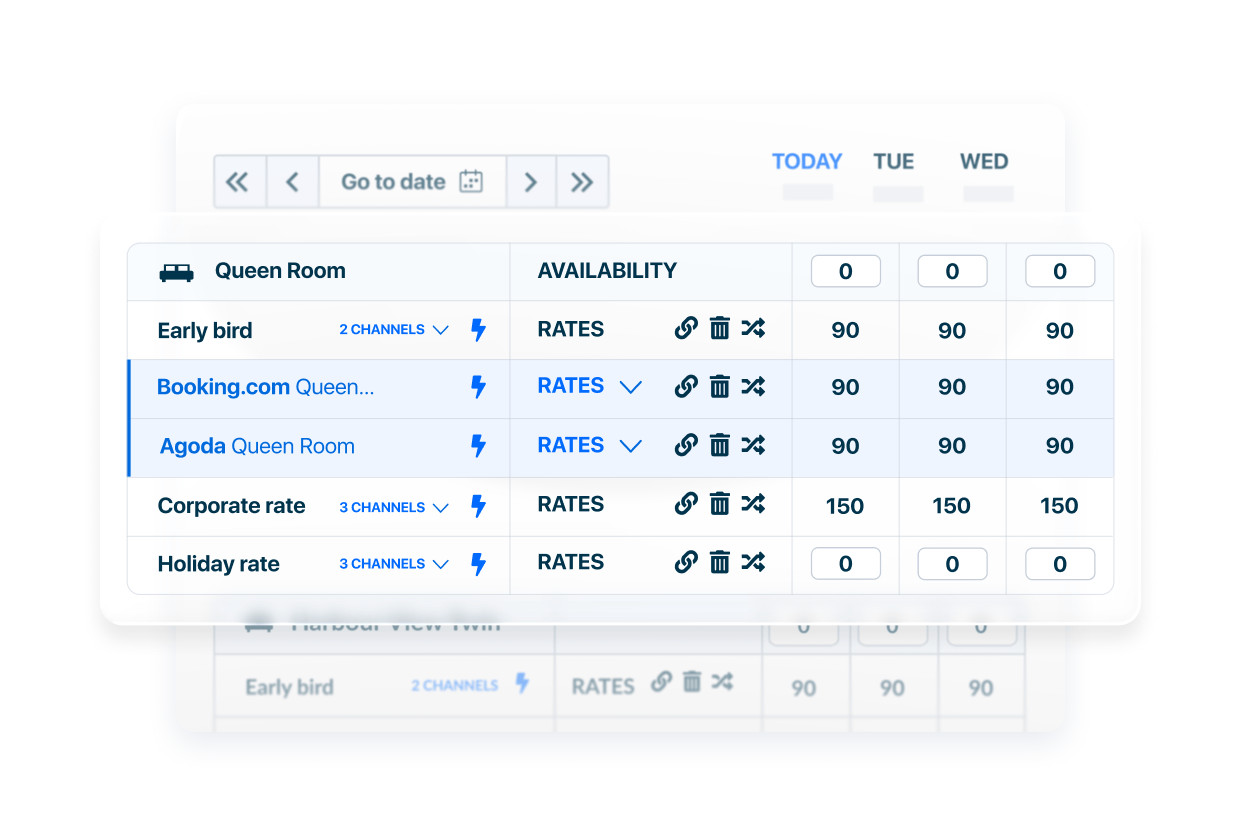Expand Corporate rate 3 CHANNELS dropdown
The height and width of the screenshot is (836, 1238).
tap(394, 507)
